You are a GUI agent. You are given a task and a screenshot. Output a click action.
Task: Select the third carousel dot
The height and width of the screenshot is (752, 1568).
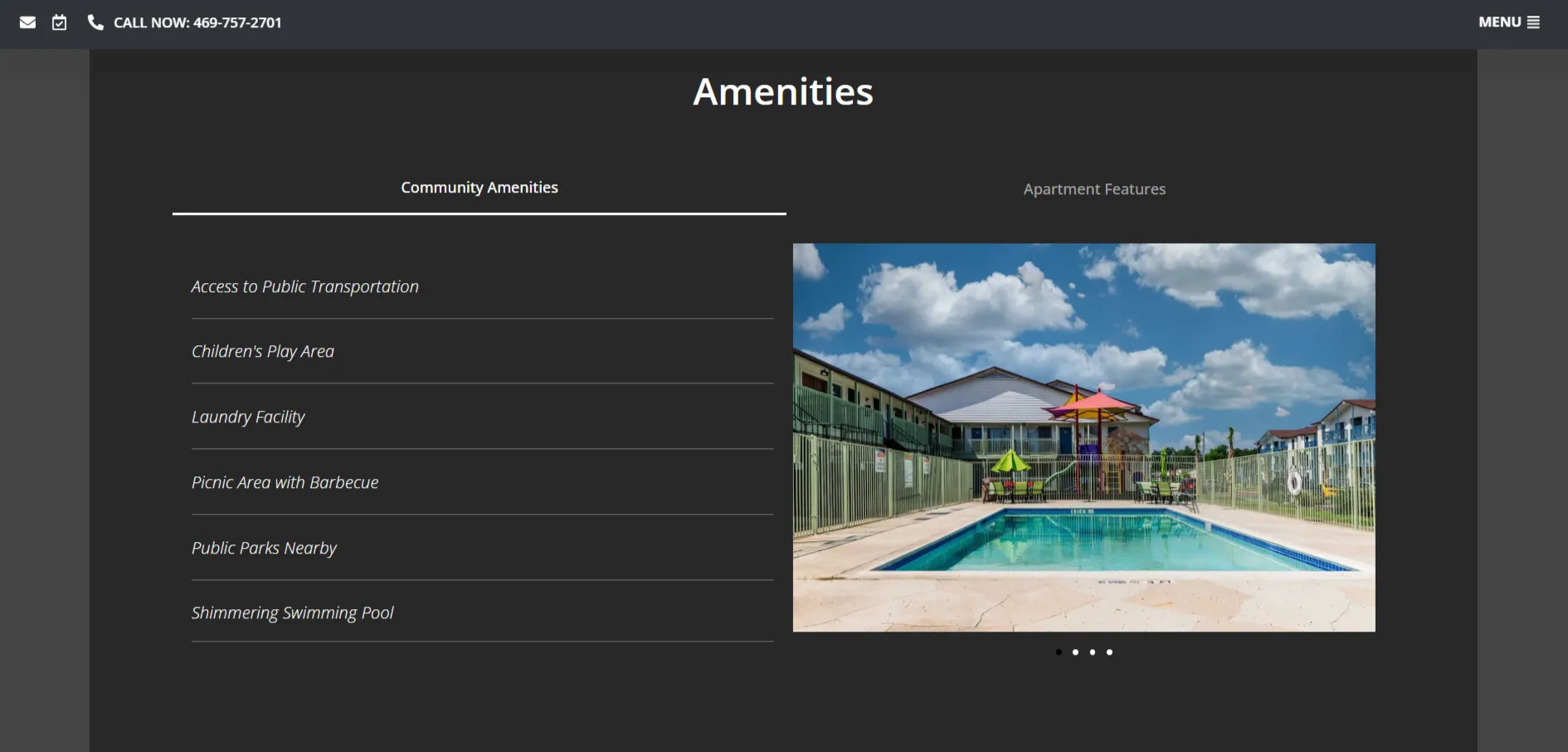(x=1093, y=652)
